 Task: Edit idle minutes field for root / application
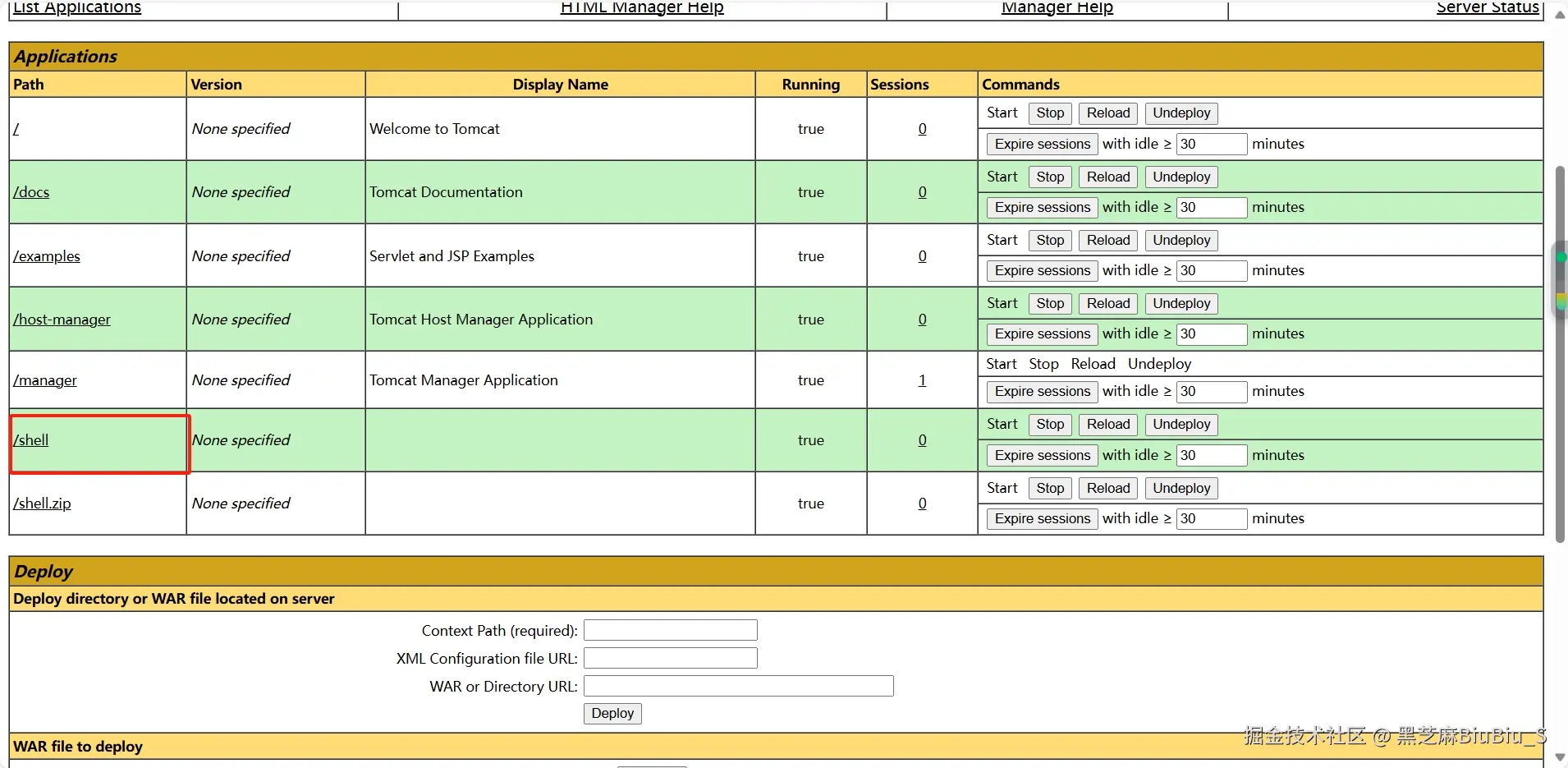(x=1212, y=145)
